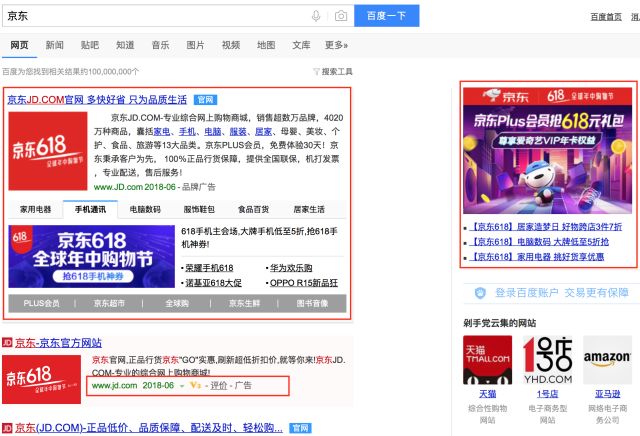640x436 pixels.
Task: Click the blue 官网 badge beside 京东JD.COM官网 title
Action: coord(205,100)
